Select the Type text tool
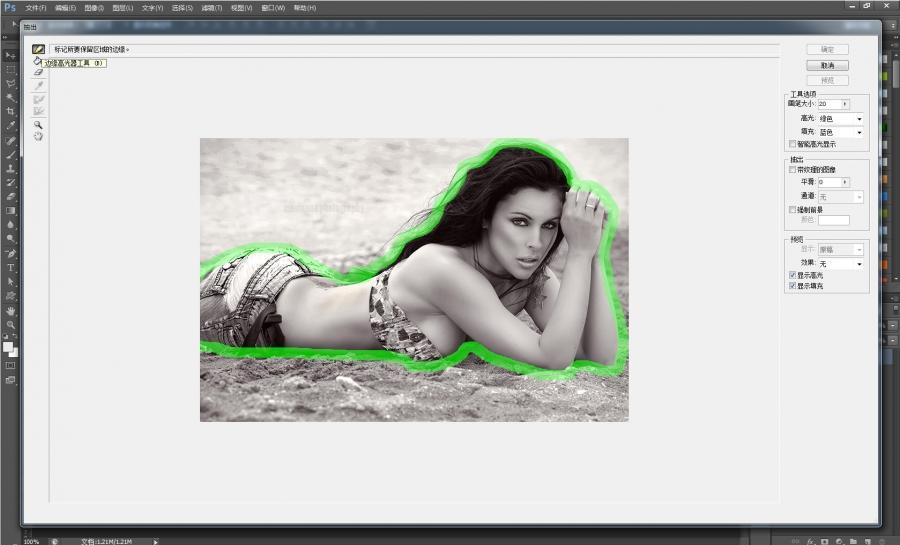 click(x=10, y=267)
